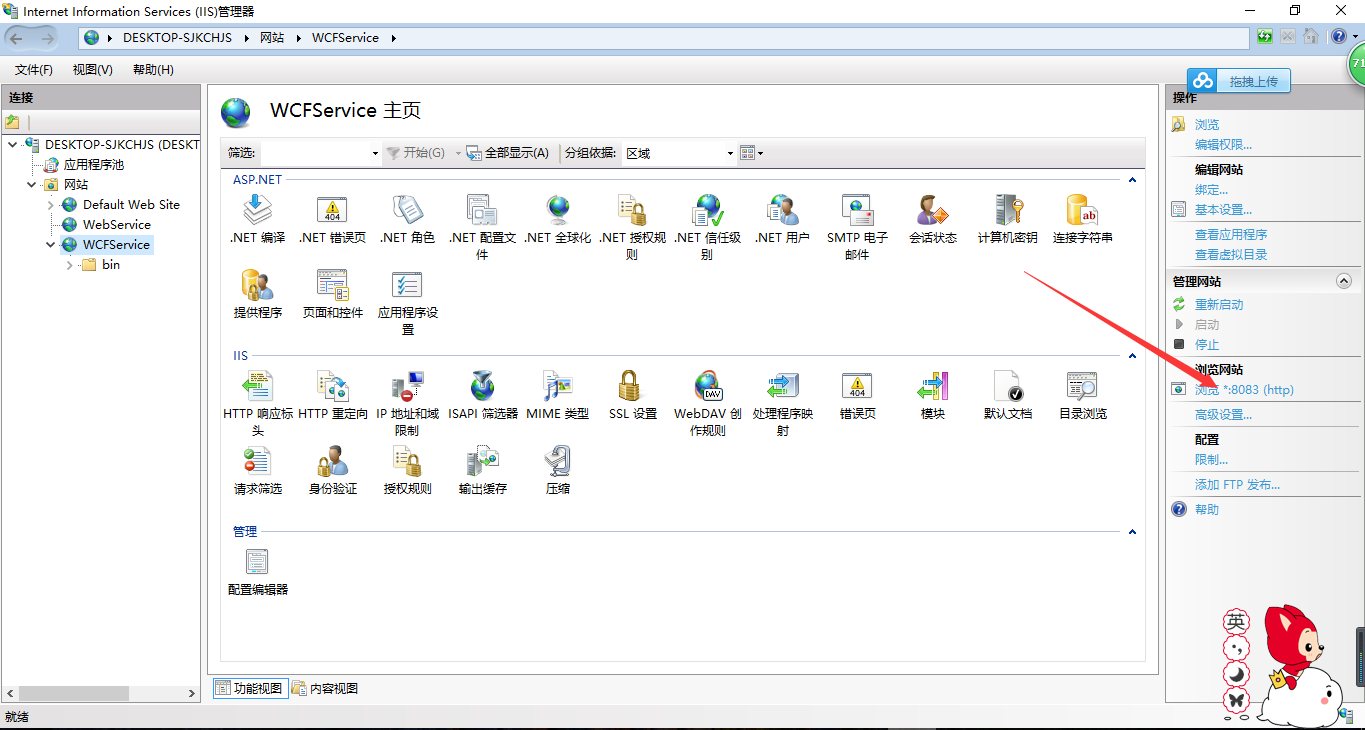The width and height of the screenshot is (1365, 730).
Task: Expand the bin folder node
Action: (70, 265)
